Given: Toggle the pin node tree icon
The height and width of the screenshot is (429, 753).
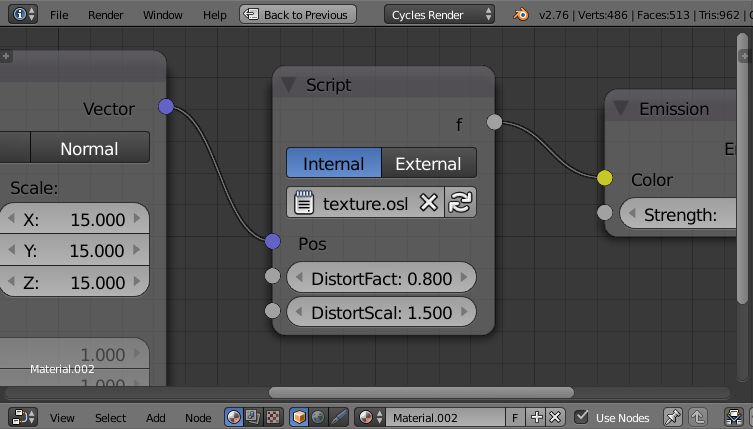Looking at the screenshot, I should (673, 417).
